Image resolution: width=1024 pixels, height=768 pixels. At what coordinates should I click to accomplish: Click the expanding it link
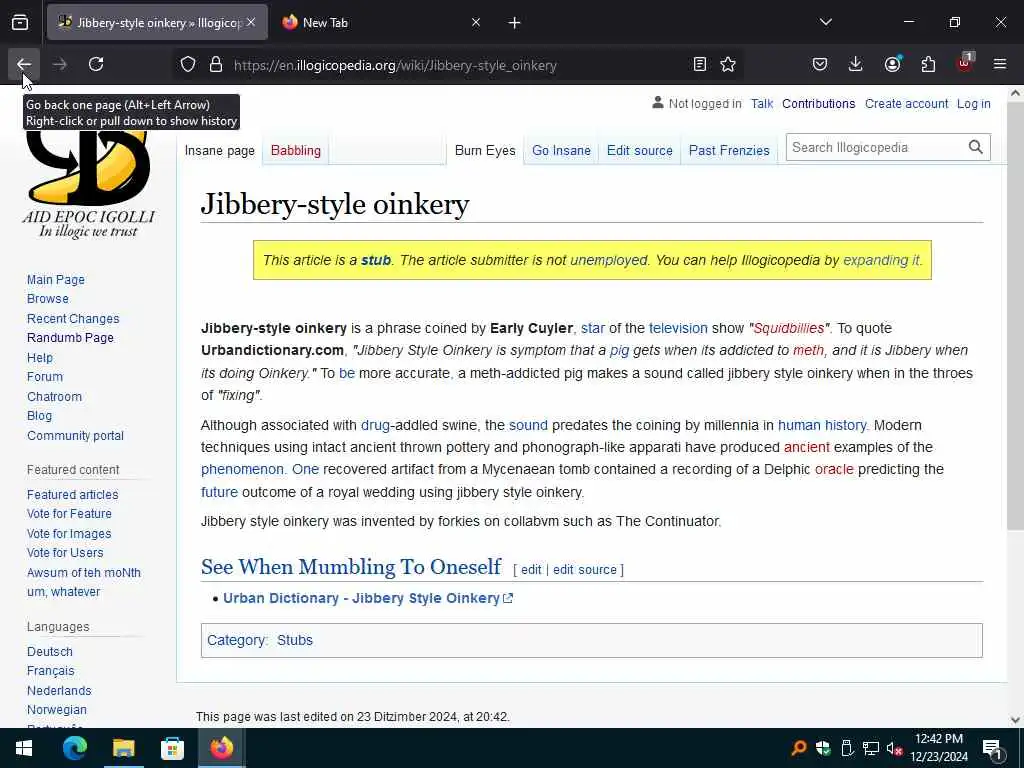[x=881, y=260]
